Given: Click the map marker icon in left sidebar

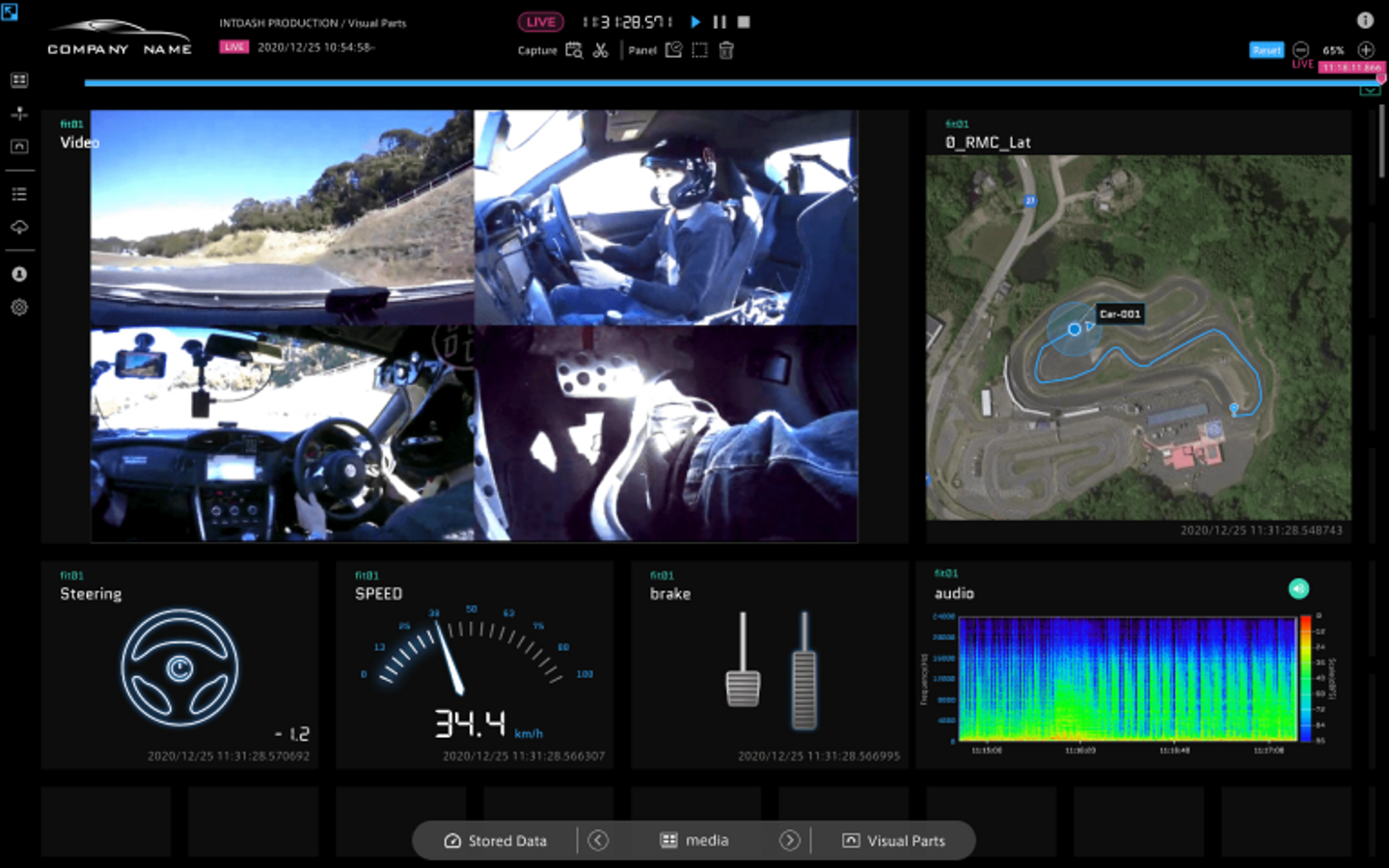Looking at the screenshot, I should tap(19, 114).
